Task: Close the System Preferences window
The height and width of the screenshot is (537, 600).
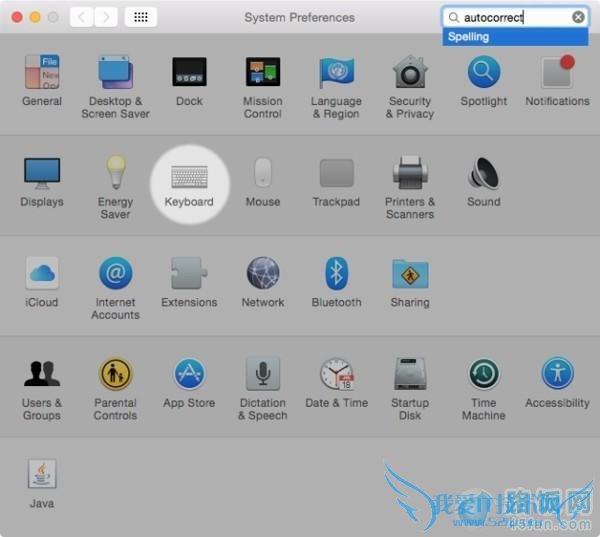Action: (17, 17)
